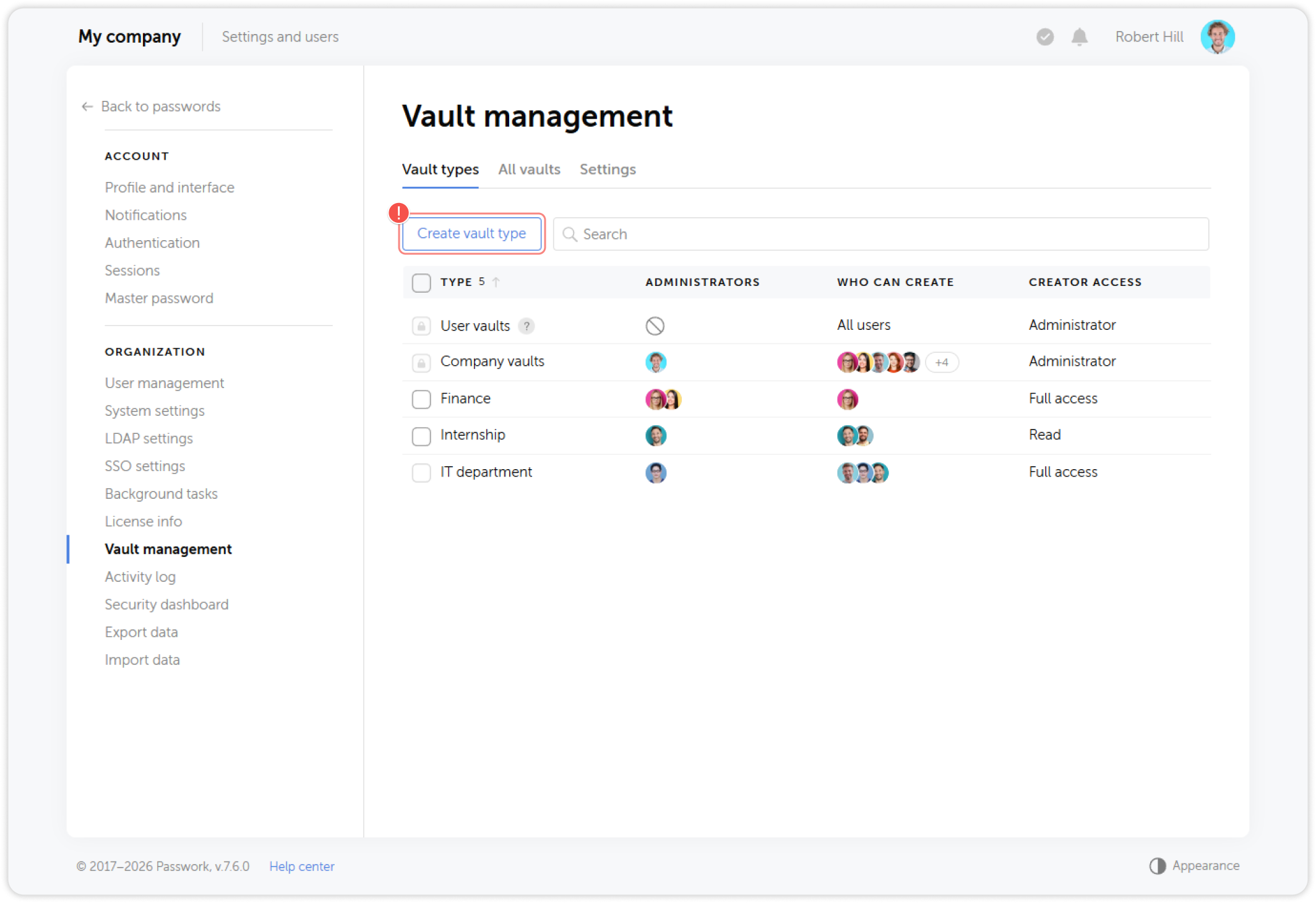
Task: Click the Back to passwords link
Action: [160, 106]
